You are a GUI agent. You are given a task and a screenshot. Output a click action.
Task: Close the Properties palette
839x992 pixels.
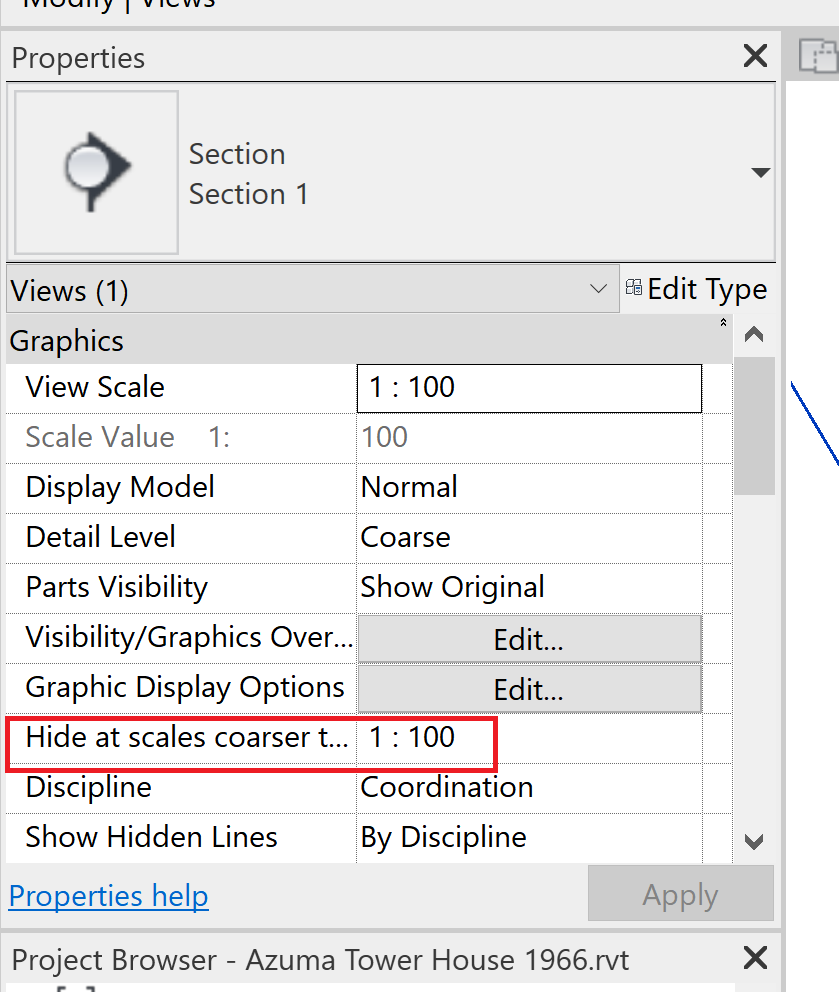click(756, 57)
